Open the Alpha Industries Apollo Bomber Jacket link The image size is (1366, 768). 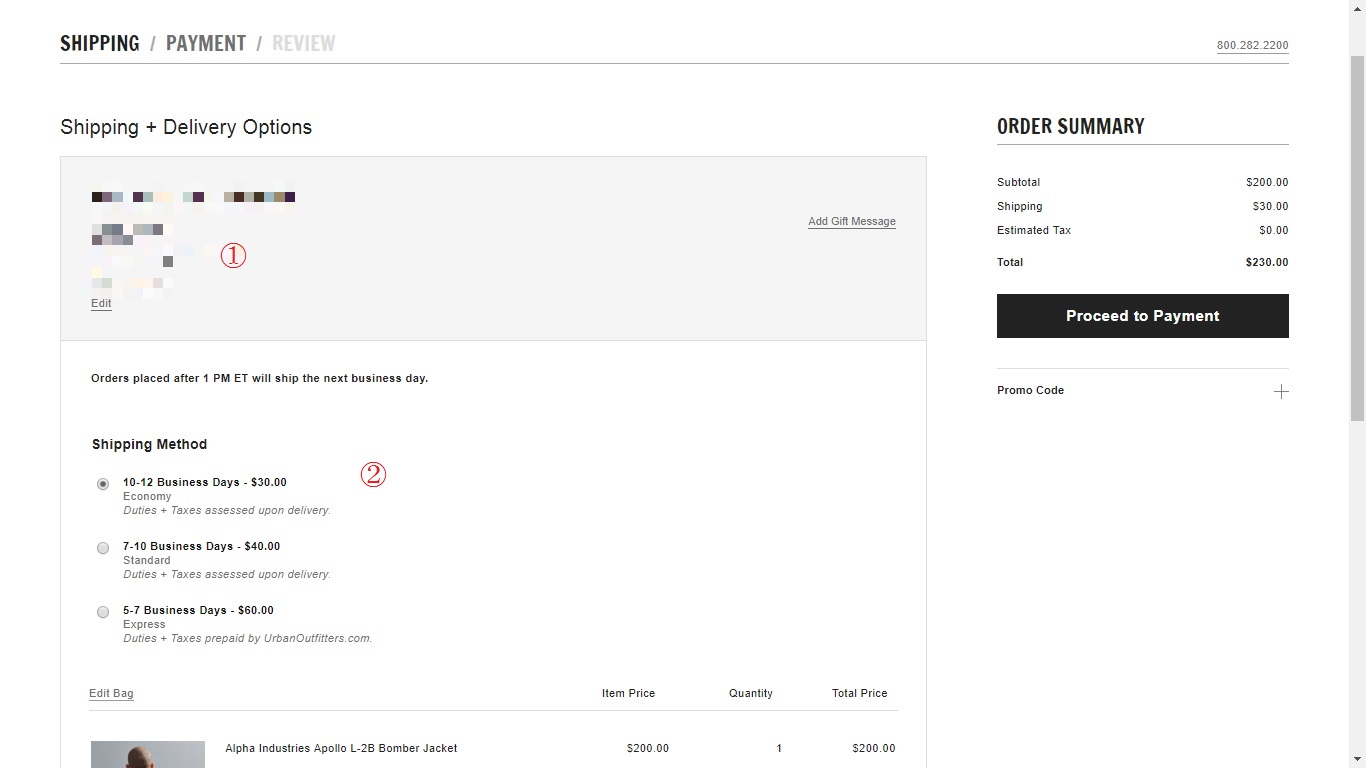[341, 749]
